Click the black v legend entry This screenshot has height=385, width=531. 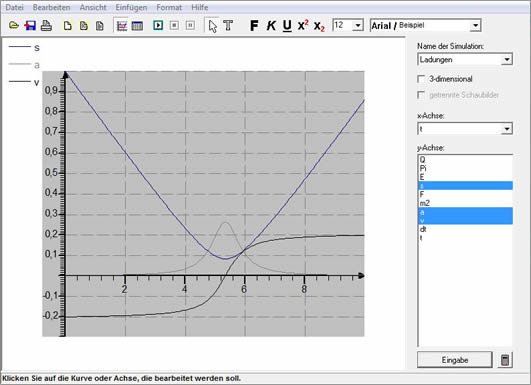pos(24,82)
